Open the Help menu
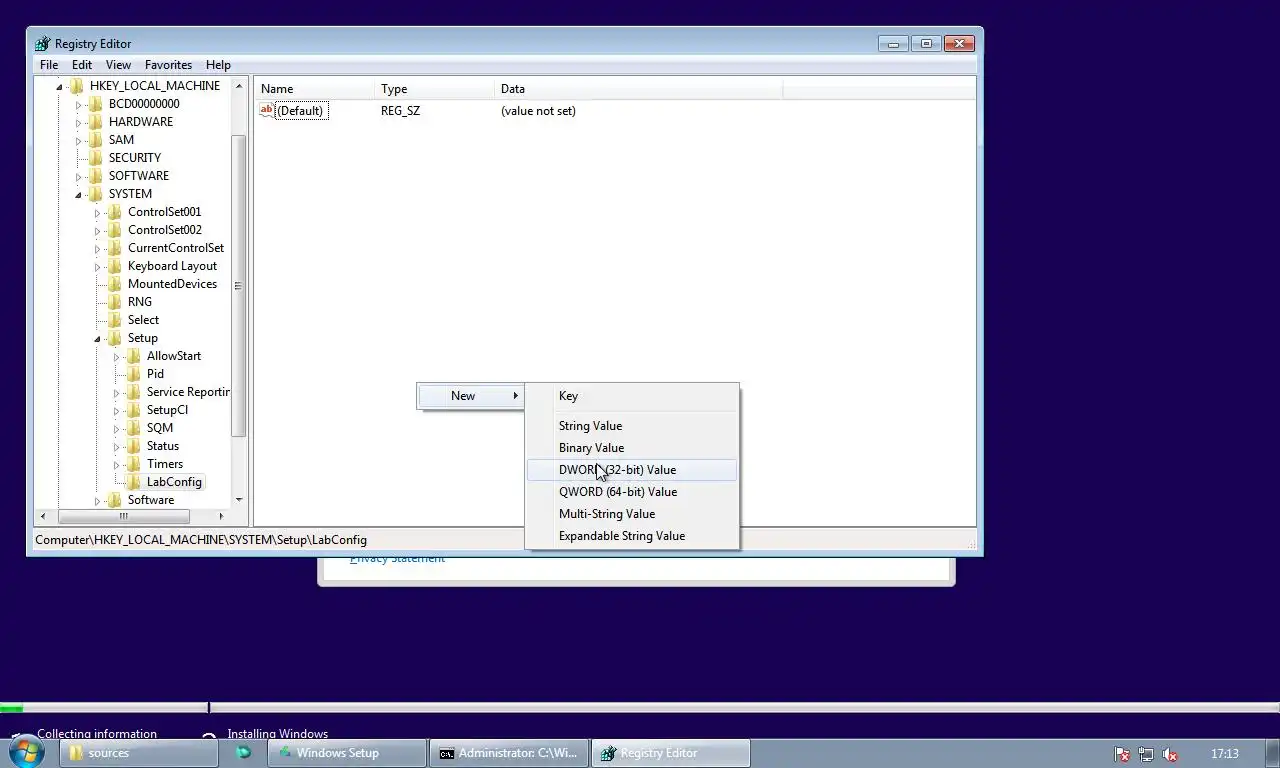This screenshot has width=1280, height=768. (x=218, y=65)
